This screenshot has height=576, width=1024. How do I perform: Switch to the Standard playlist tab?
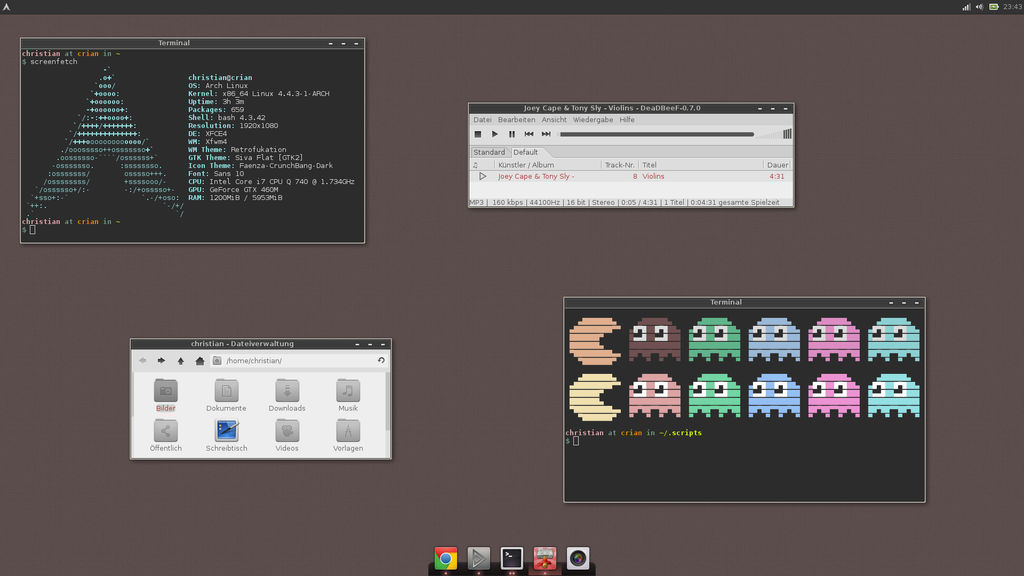click(x=489, y=152)
